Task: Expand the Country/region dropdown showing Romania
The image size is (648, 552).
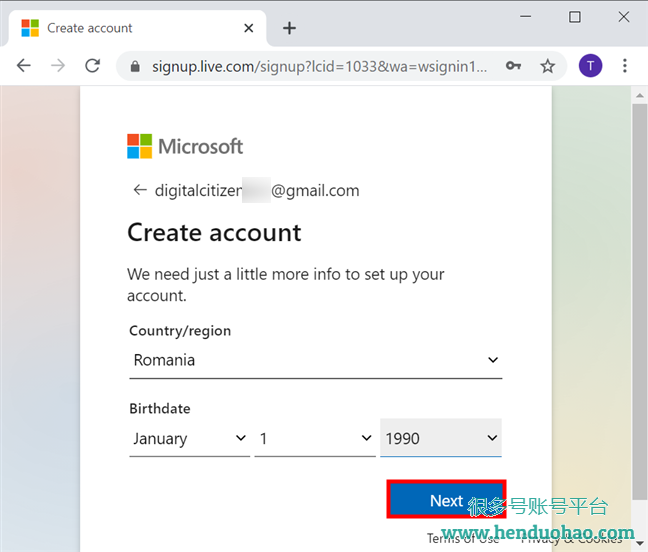Action: coord(315,360)
